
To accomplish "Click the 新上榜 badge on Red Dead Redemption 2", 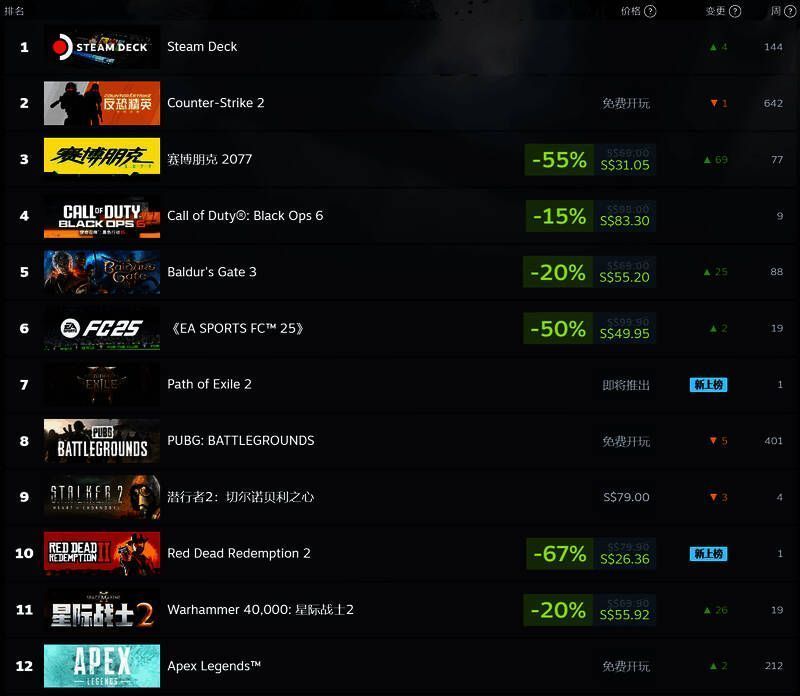I will pos(709,554).
